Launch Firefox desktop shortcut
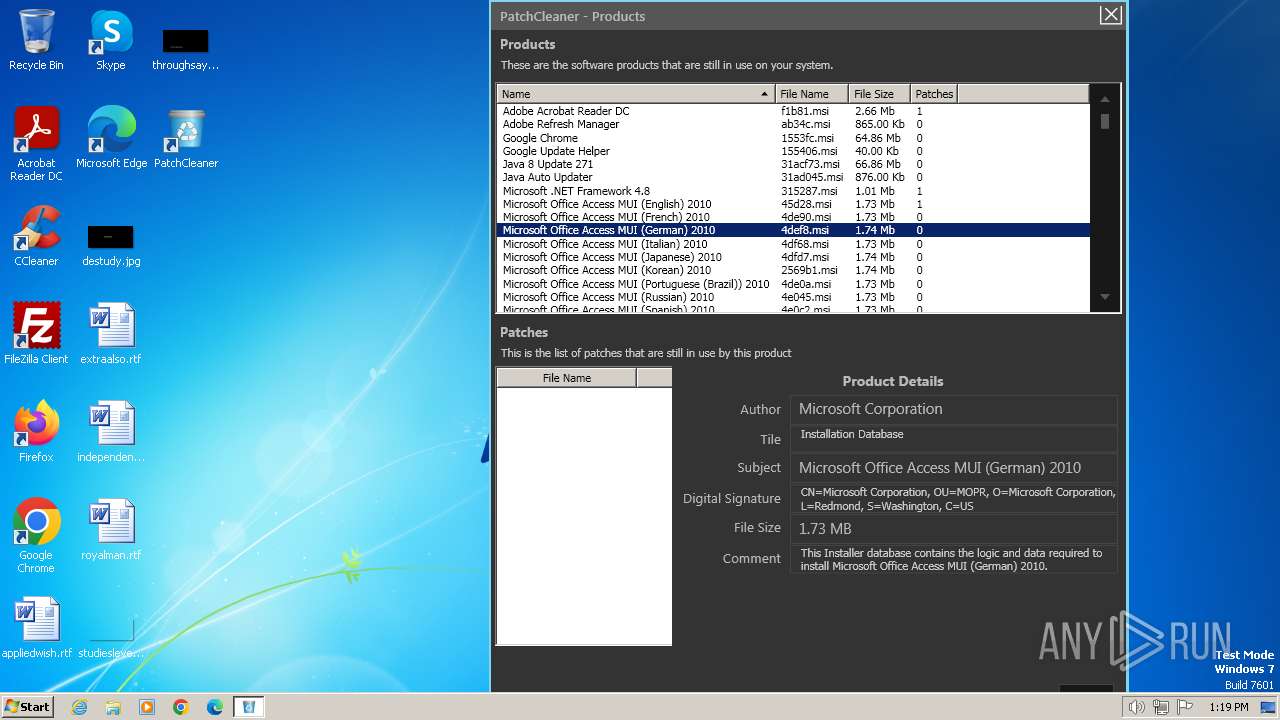Screen dimensions: 1280x720 coord(36,431)
